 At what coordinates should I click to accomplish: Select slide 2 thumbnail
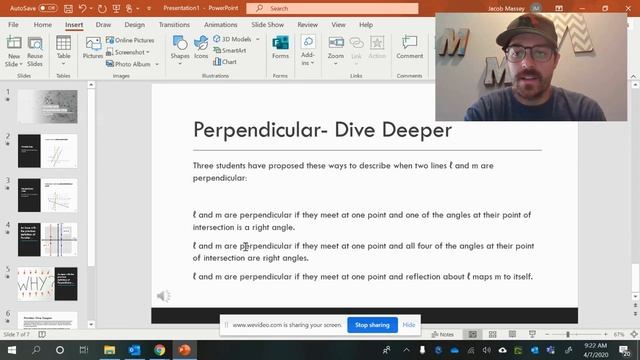click(x=47, y=151)
